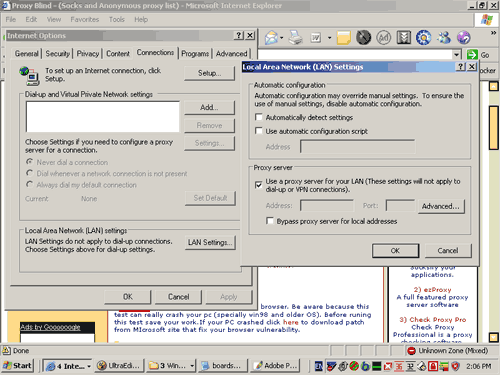Switch to the Programs tab
The height and width of the screenshot is (375, 500).
tap(195, 53)
